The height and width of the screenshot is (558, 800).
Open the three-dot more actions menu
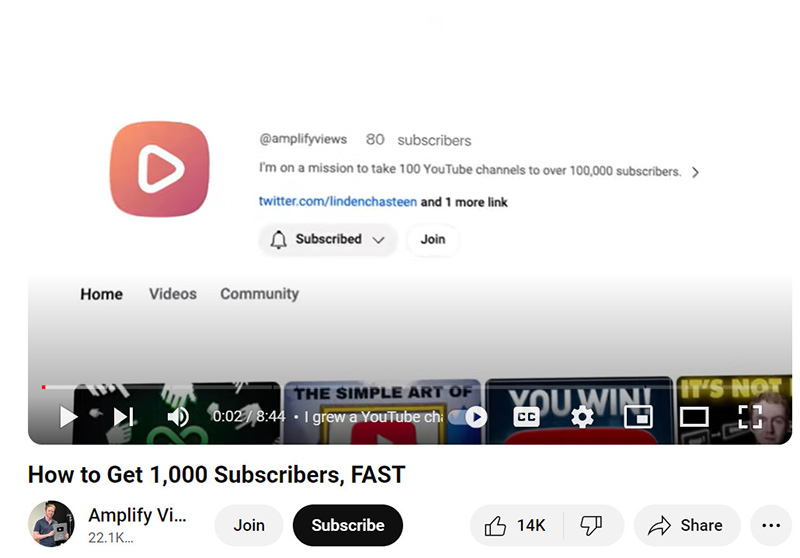tap(771, 525)
